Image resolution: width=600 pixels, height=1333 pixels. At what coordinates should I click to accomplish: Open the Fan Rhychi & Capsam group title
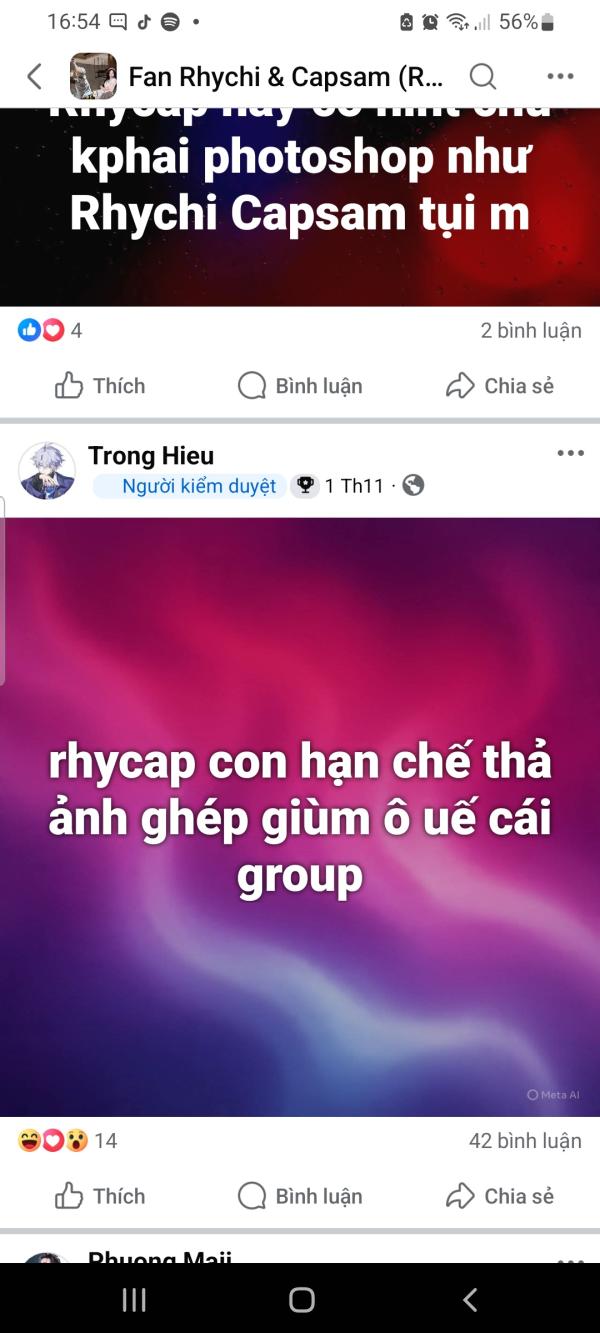(286, 77)
